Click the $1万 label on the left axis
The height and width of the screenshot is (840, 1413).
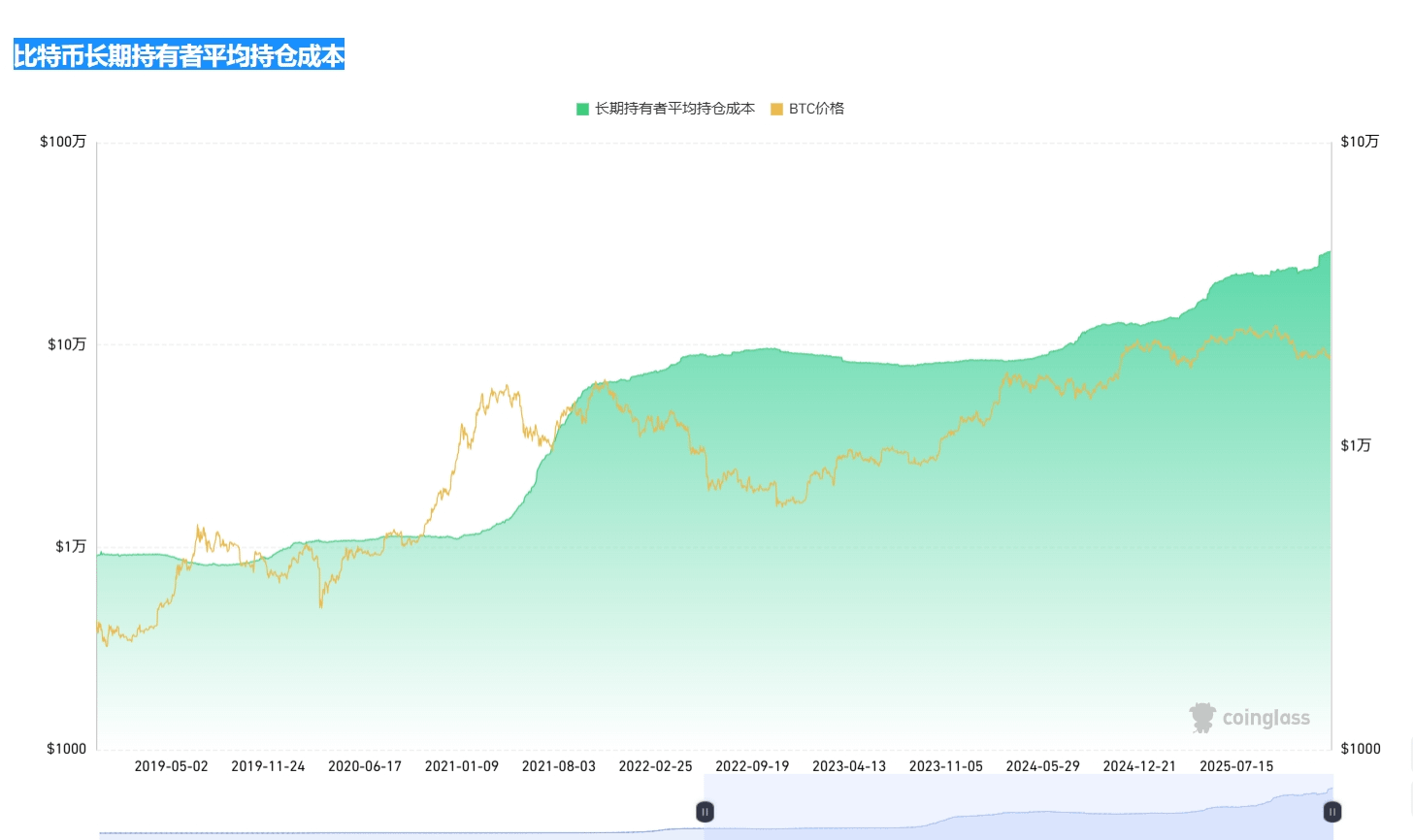pyautogui.click(x=71, y=546)
